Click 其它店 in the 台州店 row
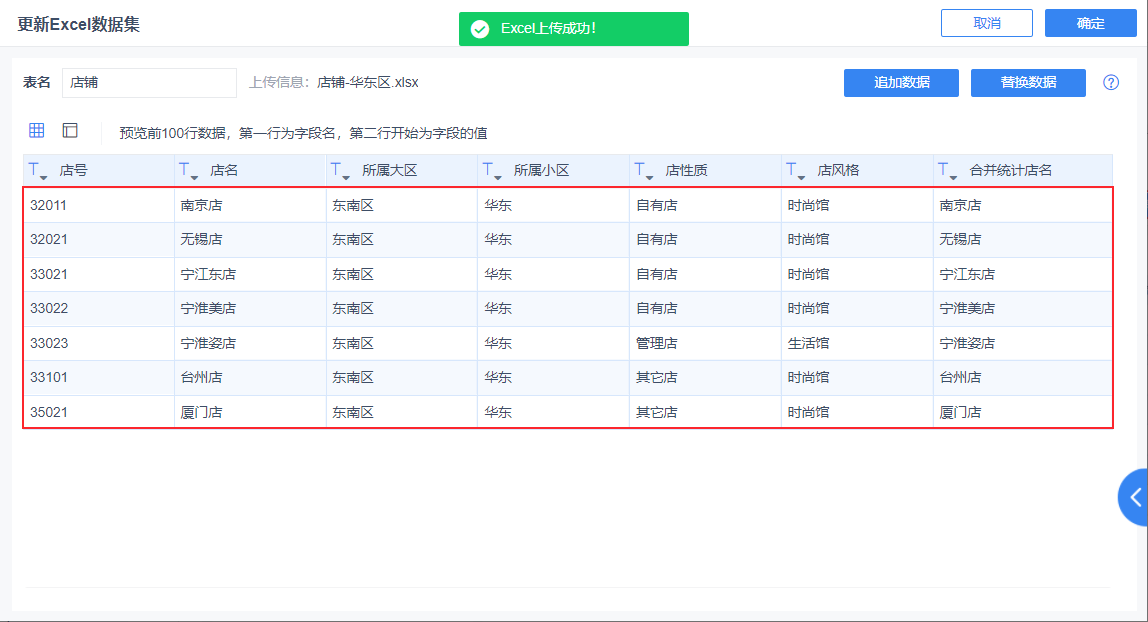 (x=657, y=378)
